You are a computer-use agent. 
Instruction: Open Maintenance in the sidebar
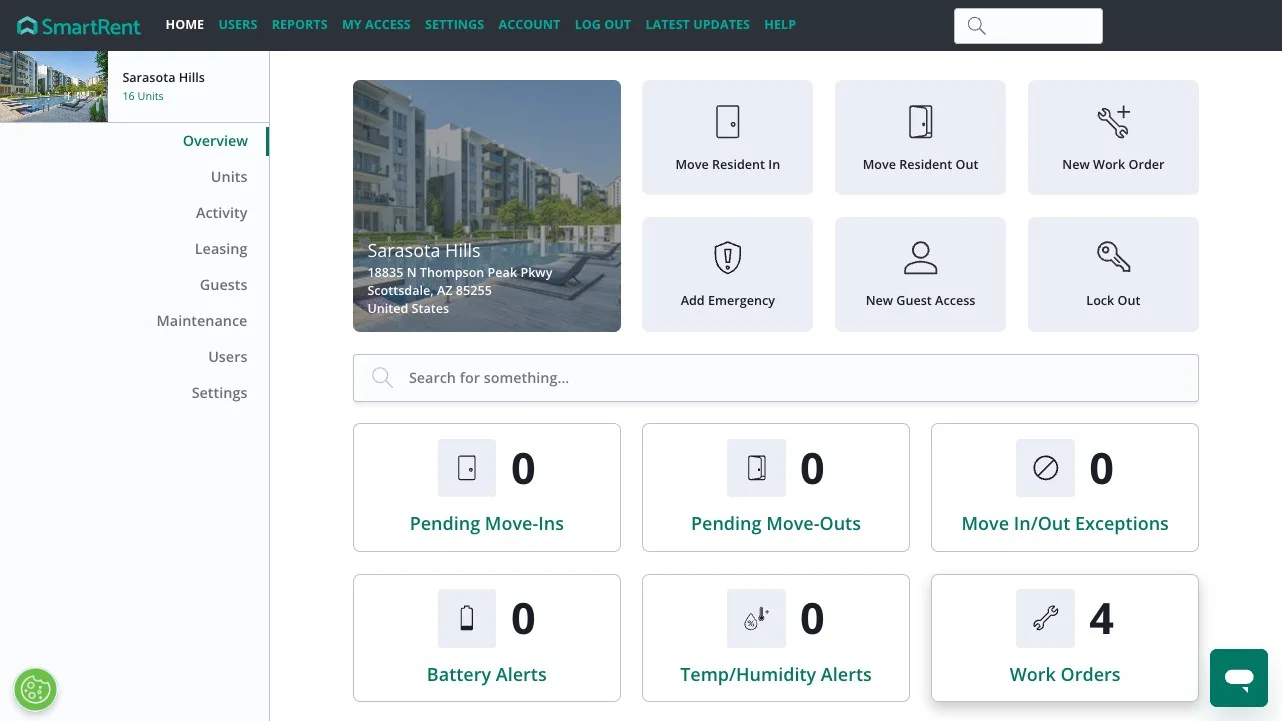pyautogui.click(x=202, y=321)
